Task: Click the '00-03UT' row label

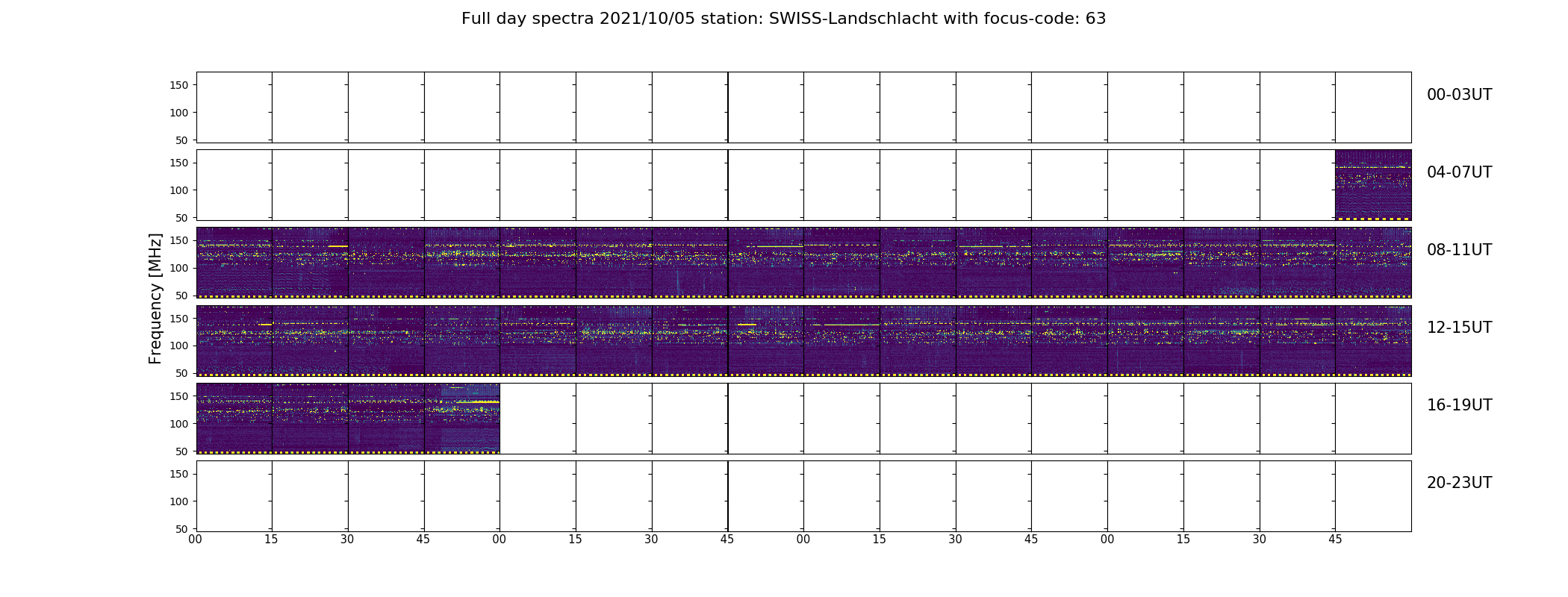Action: point(1459,95)
